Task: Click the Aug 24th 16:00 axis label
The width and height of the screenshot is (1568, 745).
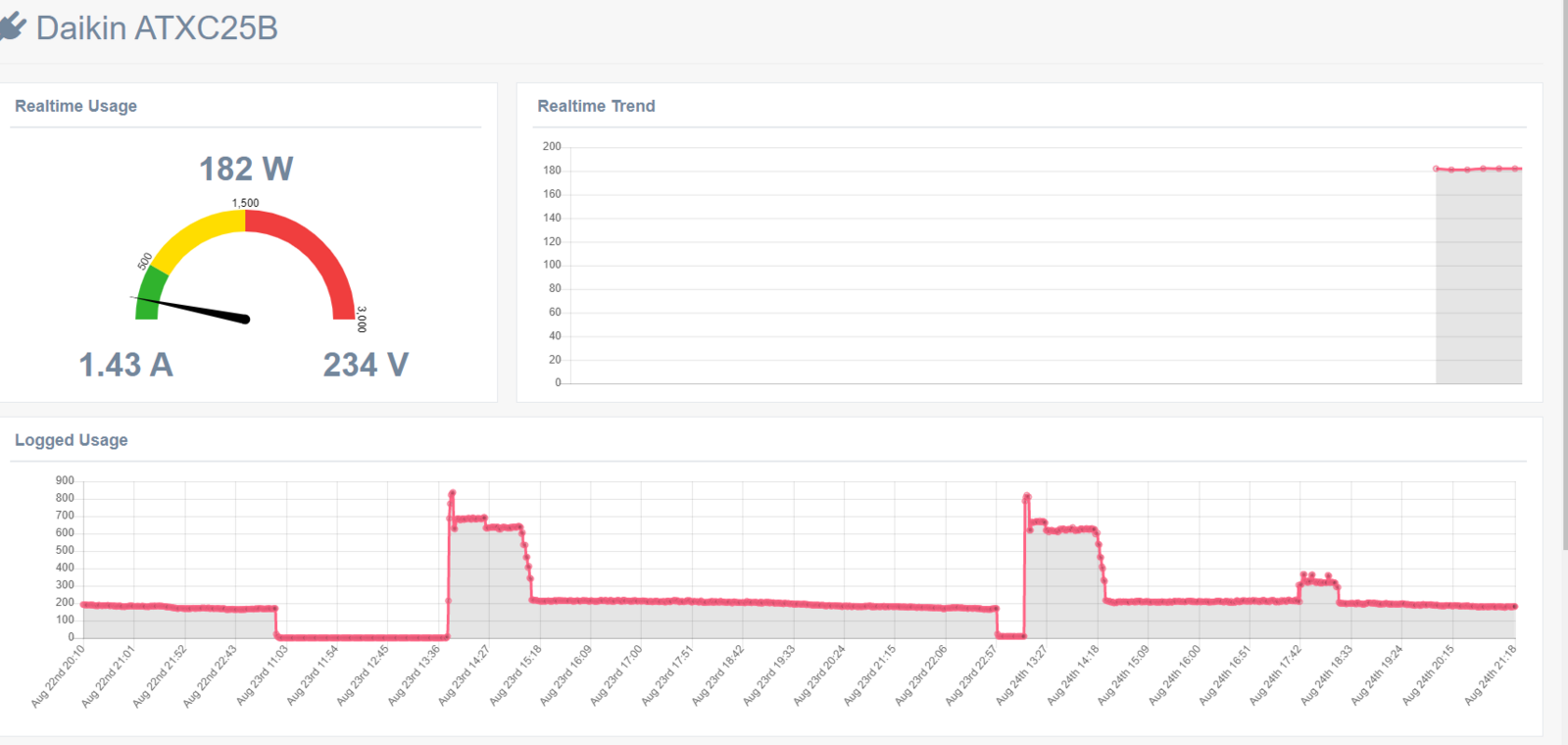Action: 1175,675
